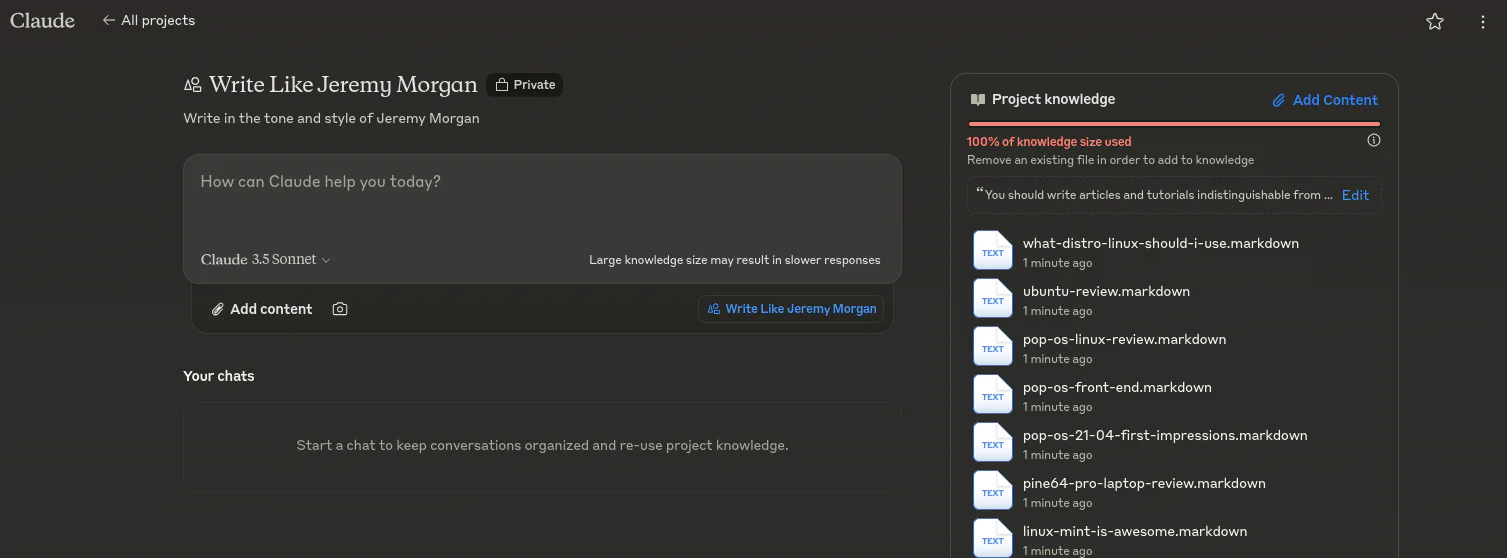Click the empty chats placeholder message
This screenshot has width=1507, height=558.
[542, 445]
